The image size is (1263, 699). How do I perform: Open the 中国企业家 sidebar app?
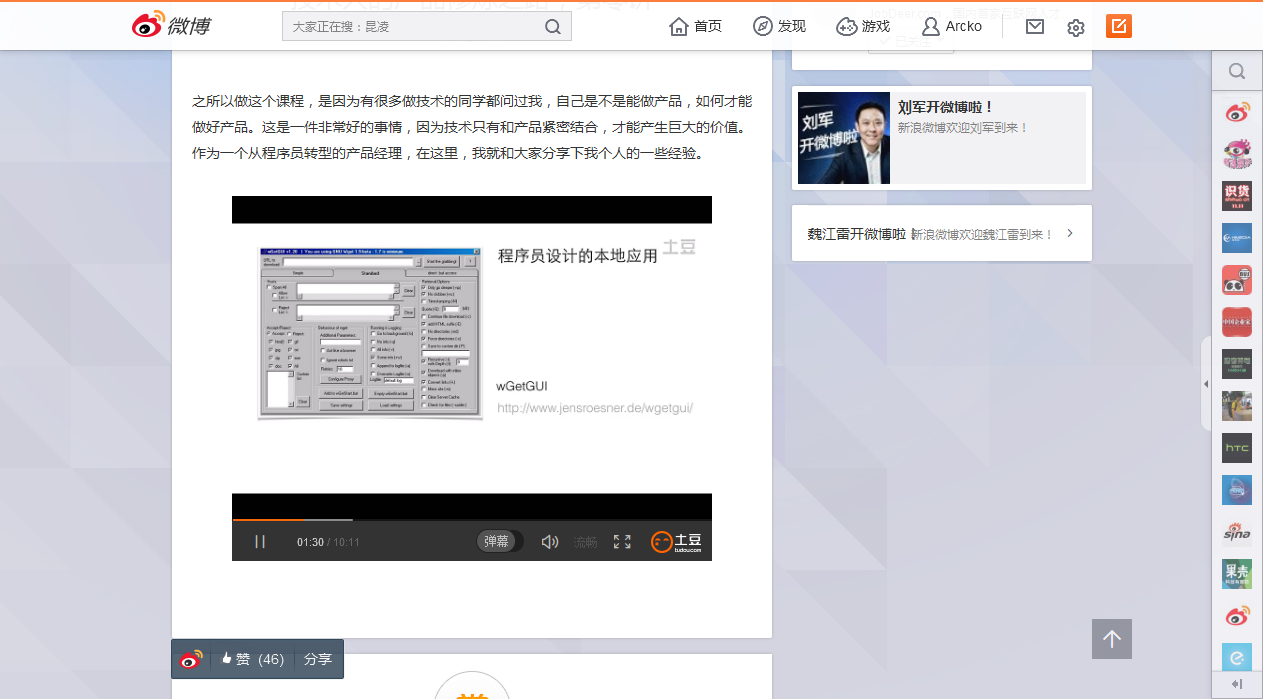(1237, 322)
